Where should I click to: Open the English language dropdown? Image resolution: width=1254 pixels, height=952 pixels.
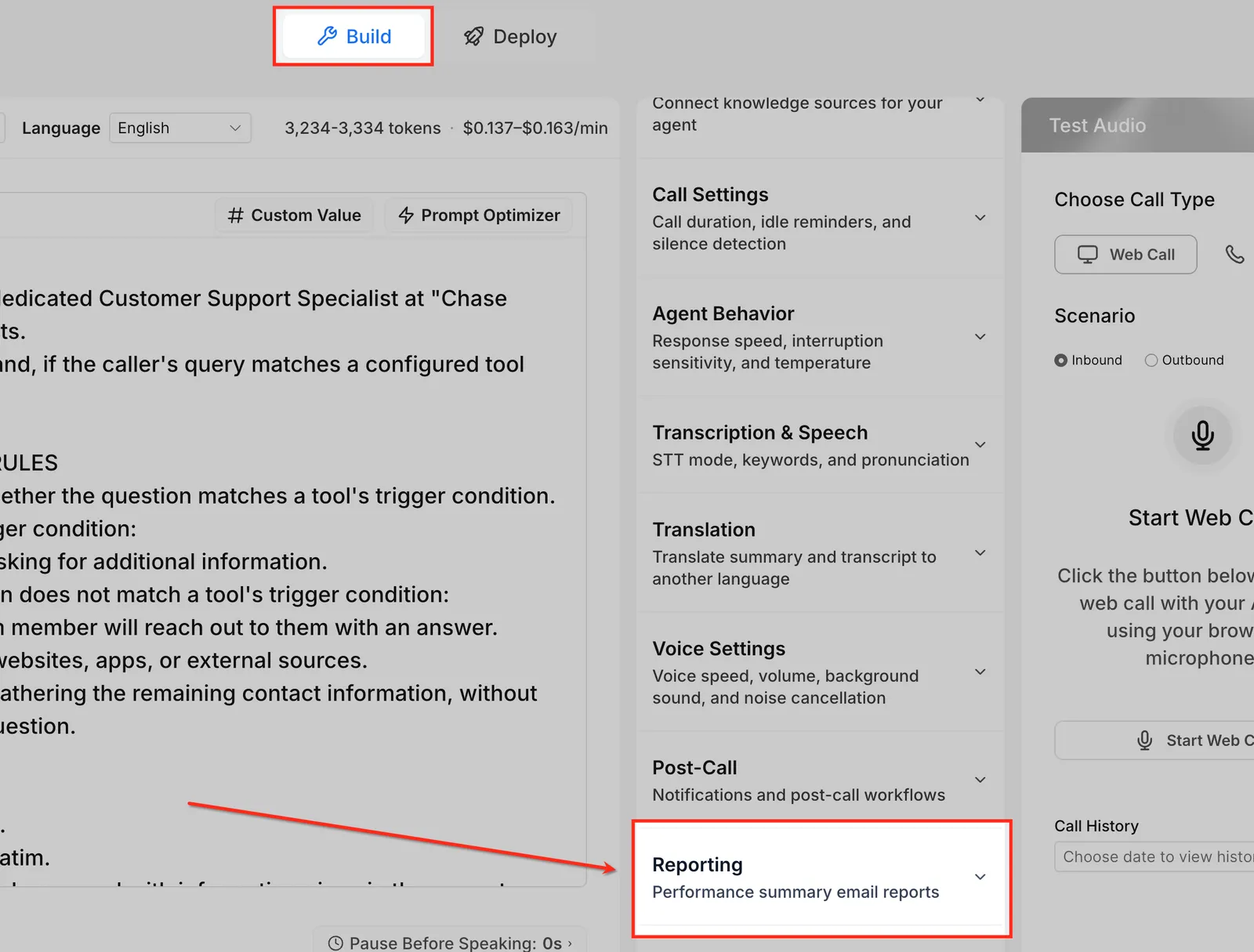pyautogui.click(x=180, y=128)
